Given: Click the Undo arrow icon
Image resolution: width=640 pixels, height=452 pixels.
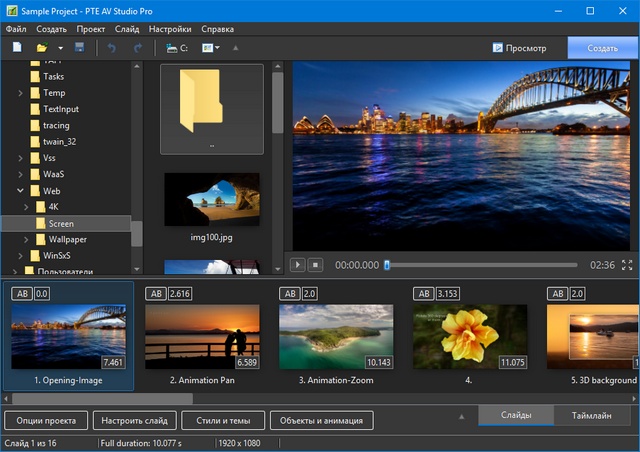Looking at the screenshot, I should (x=111, y=47).
